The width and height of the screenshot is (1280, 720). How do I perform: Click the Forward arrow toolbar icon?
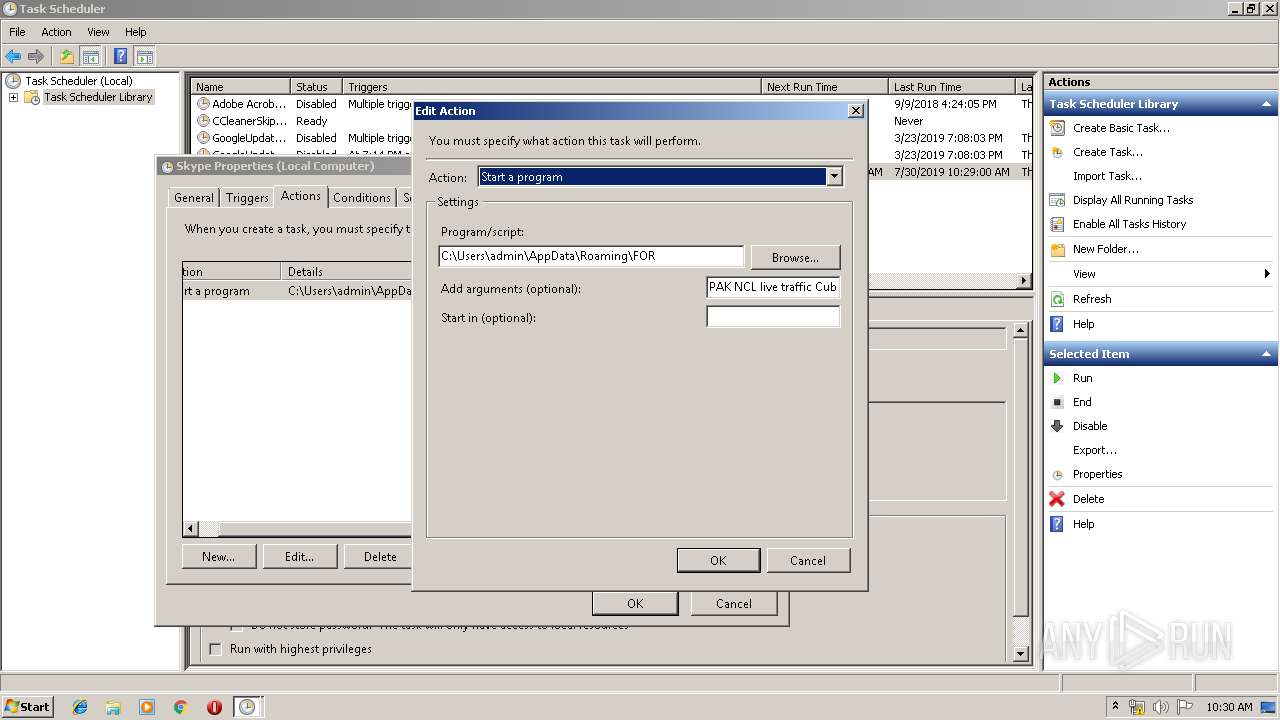(x=36, y=57)
